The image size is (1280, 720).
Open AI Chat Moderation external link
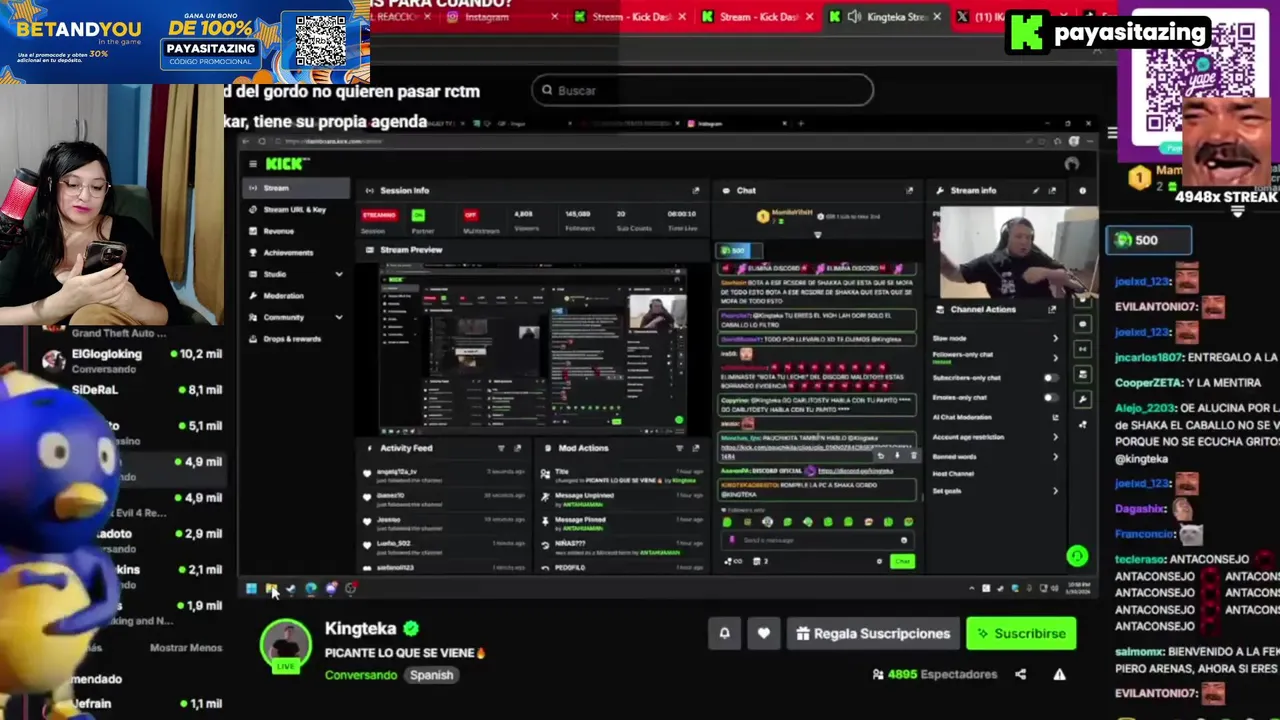point(1055,417)
